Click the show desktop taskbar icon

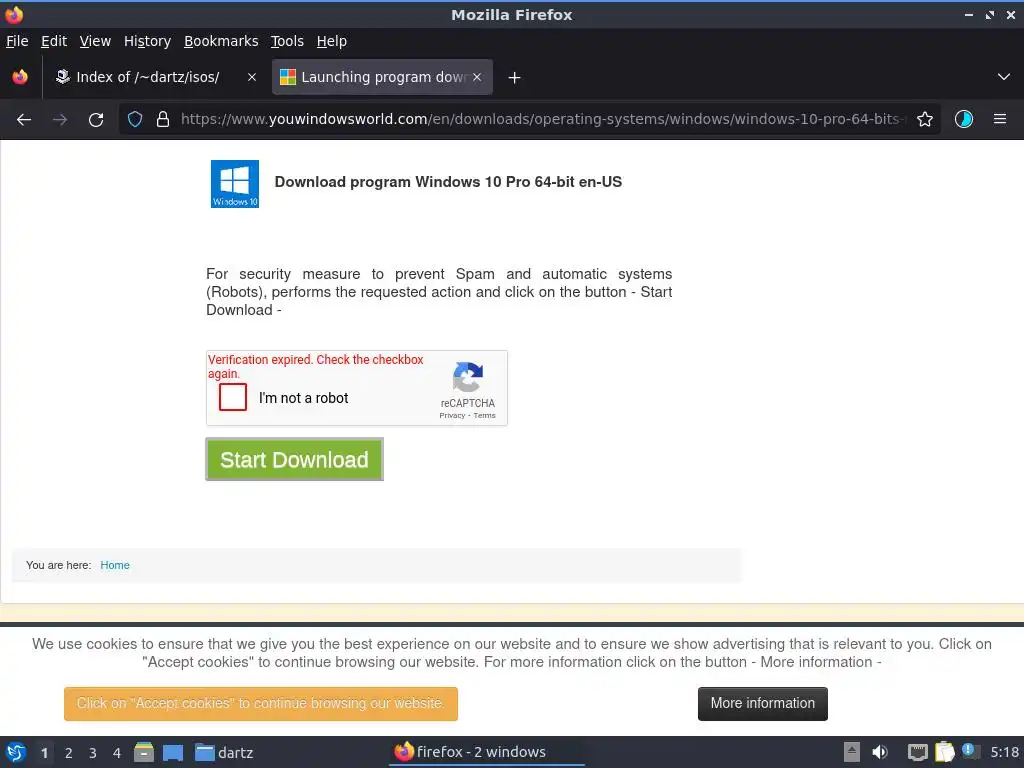click(173, 752)
